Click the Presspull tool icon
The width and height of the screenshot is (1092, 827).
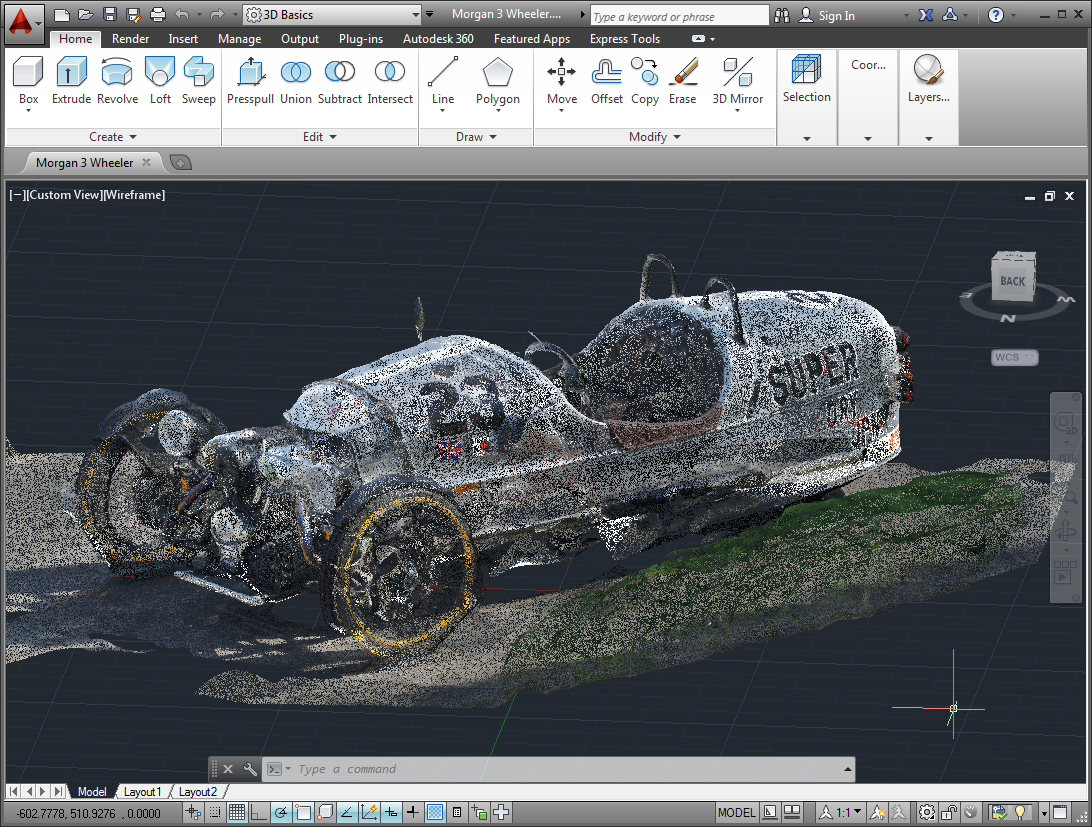point(250,80)
